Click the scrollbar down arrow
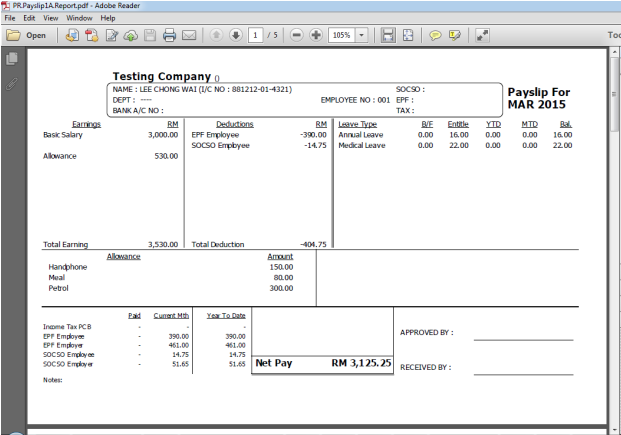Viewport: 621px width, 435px height. coord(614,429)
